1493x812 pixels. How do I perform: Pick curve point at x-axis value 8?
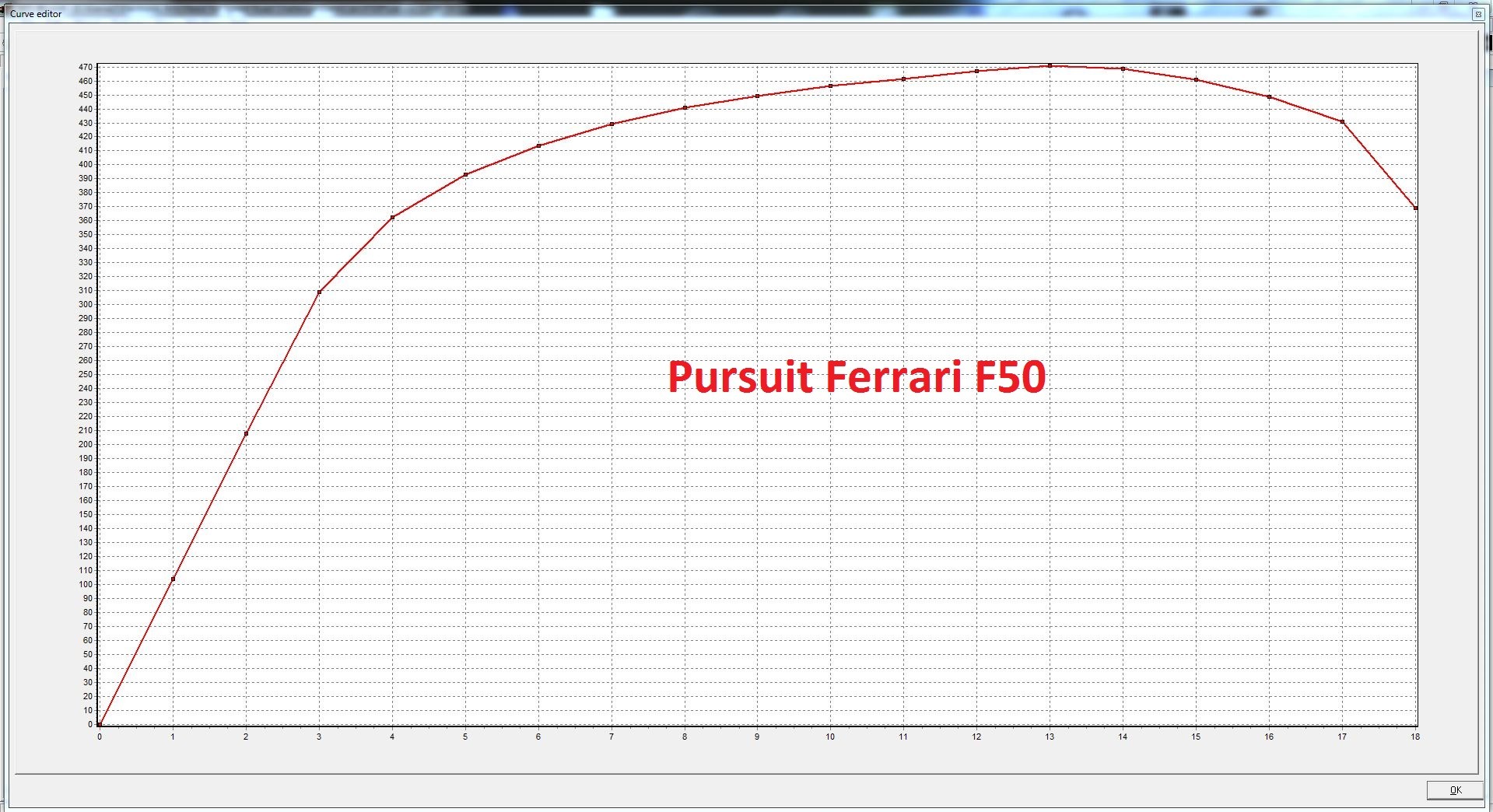tap(685, 107)
